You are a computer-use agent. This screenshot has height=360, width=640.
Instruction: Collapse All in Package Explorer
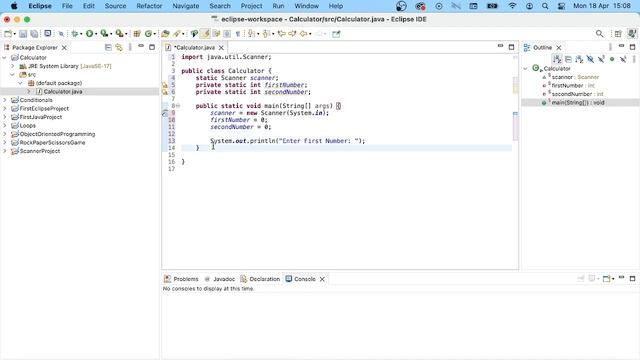[108, 47]
